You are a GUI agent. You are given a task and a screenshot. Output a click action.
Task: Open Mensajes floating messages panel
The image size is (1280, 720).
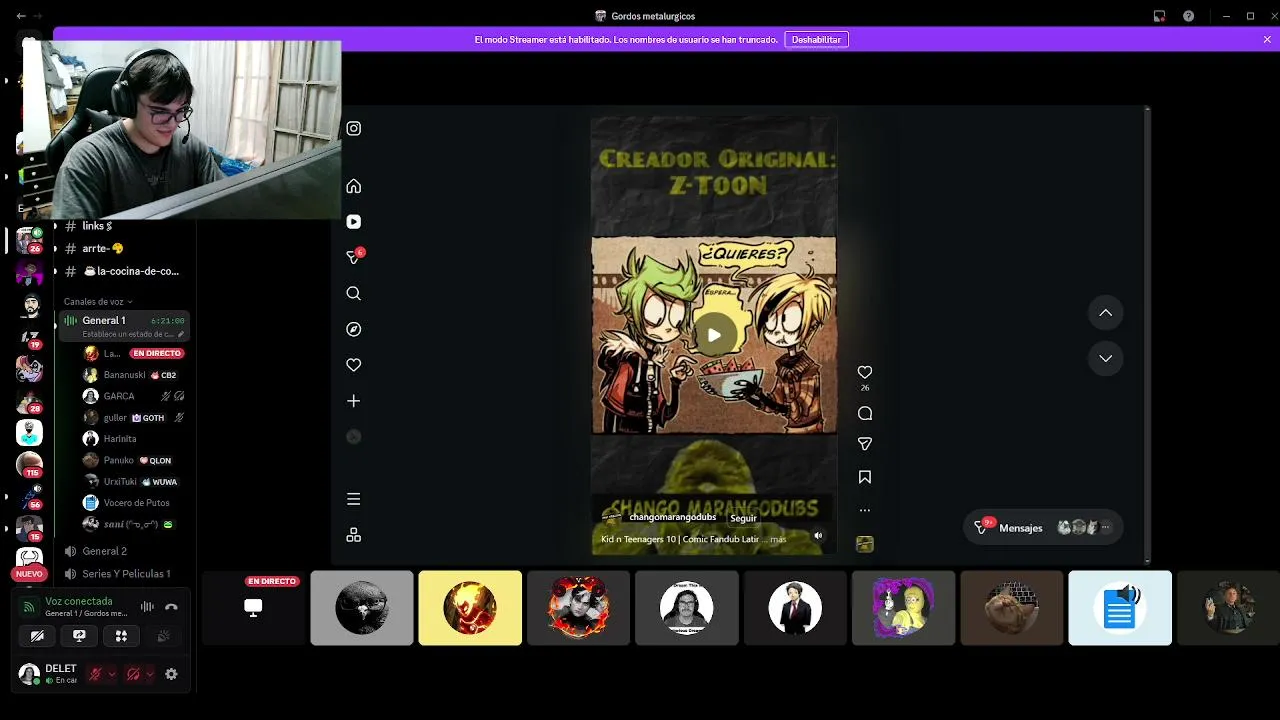[1043, 528]
